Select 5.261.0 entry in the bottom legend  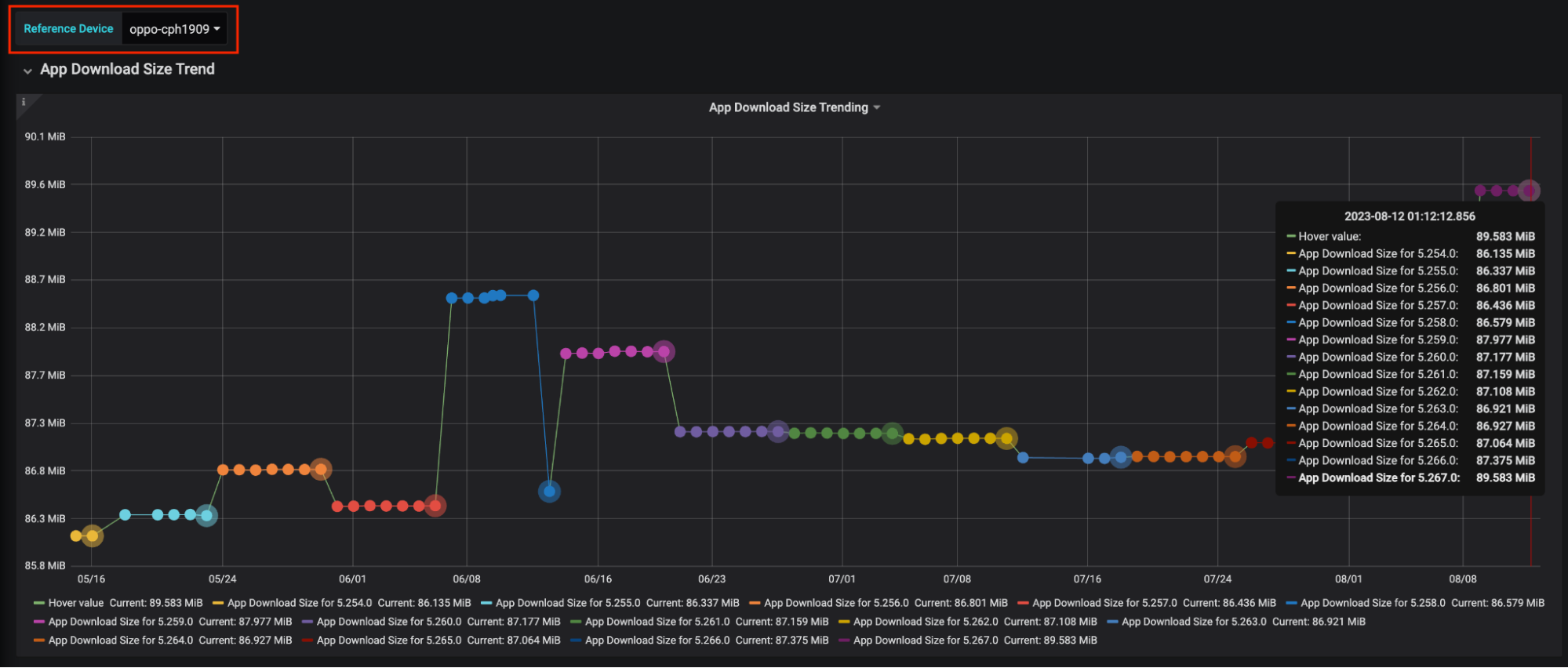tap(657, 622)
